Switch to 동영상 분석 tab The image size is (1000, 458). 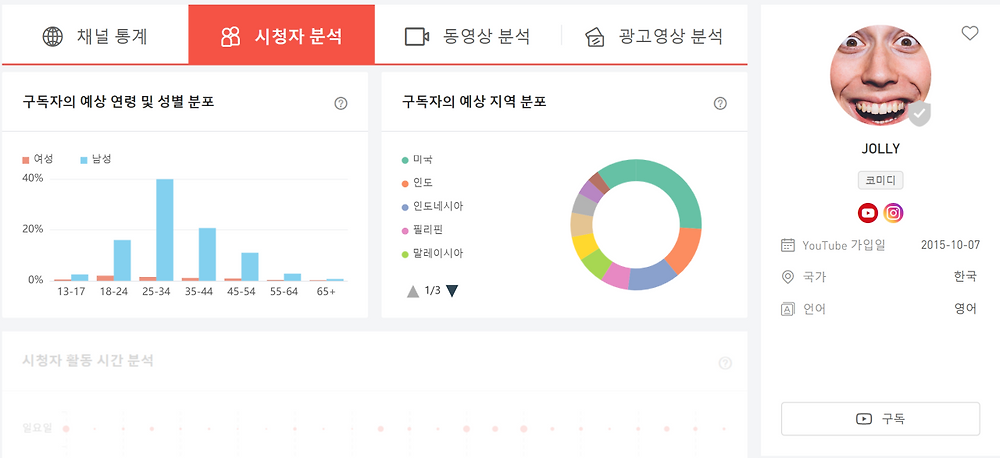tap(467, 37)
